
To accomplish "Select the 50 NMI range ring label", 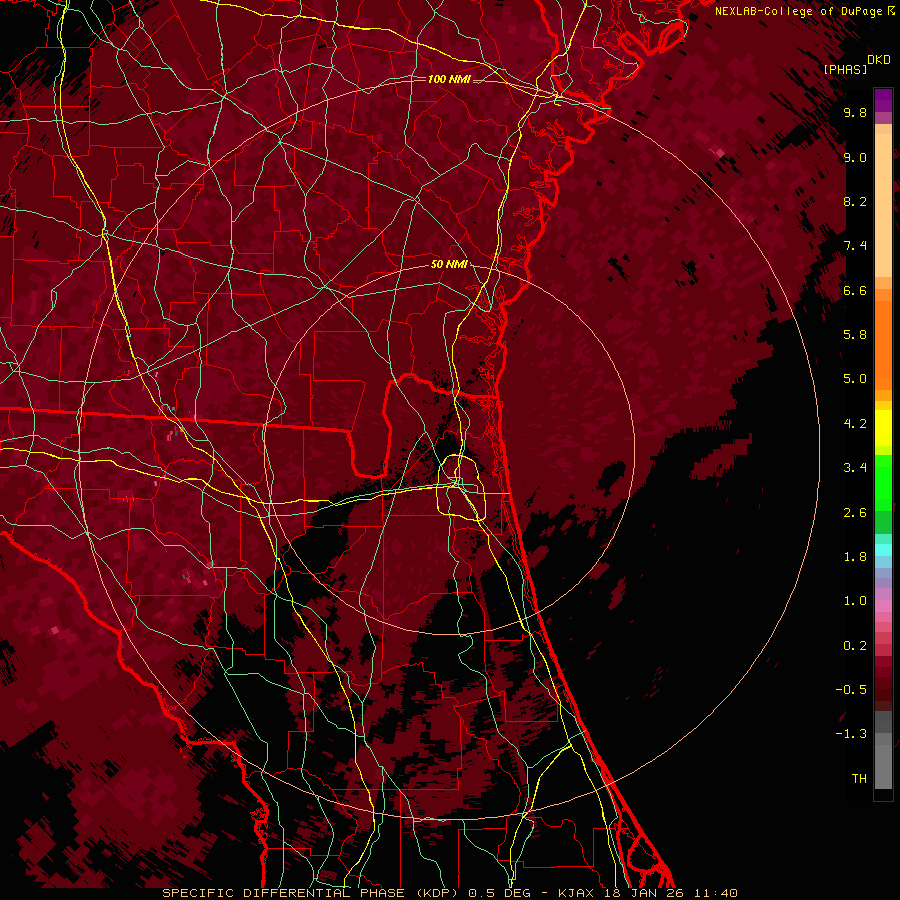I will (x=449, y=264).
